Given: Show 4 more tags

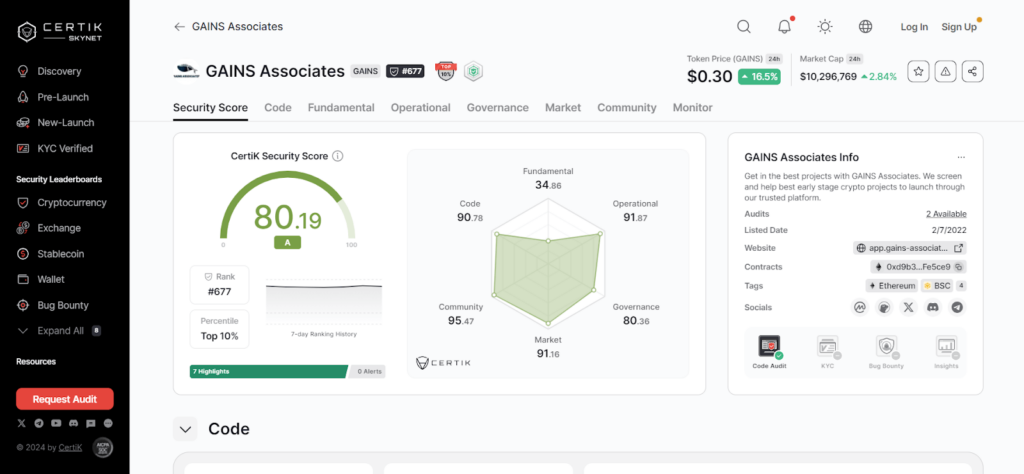Looking at the screenshot, I should click(x=961, y=286).
